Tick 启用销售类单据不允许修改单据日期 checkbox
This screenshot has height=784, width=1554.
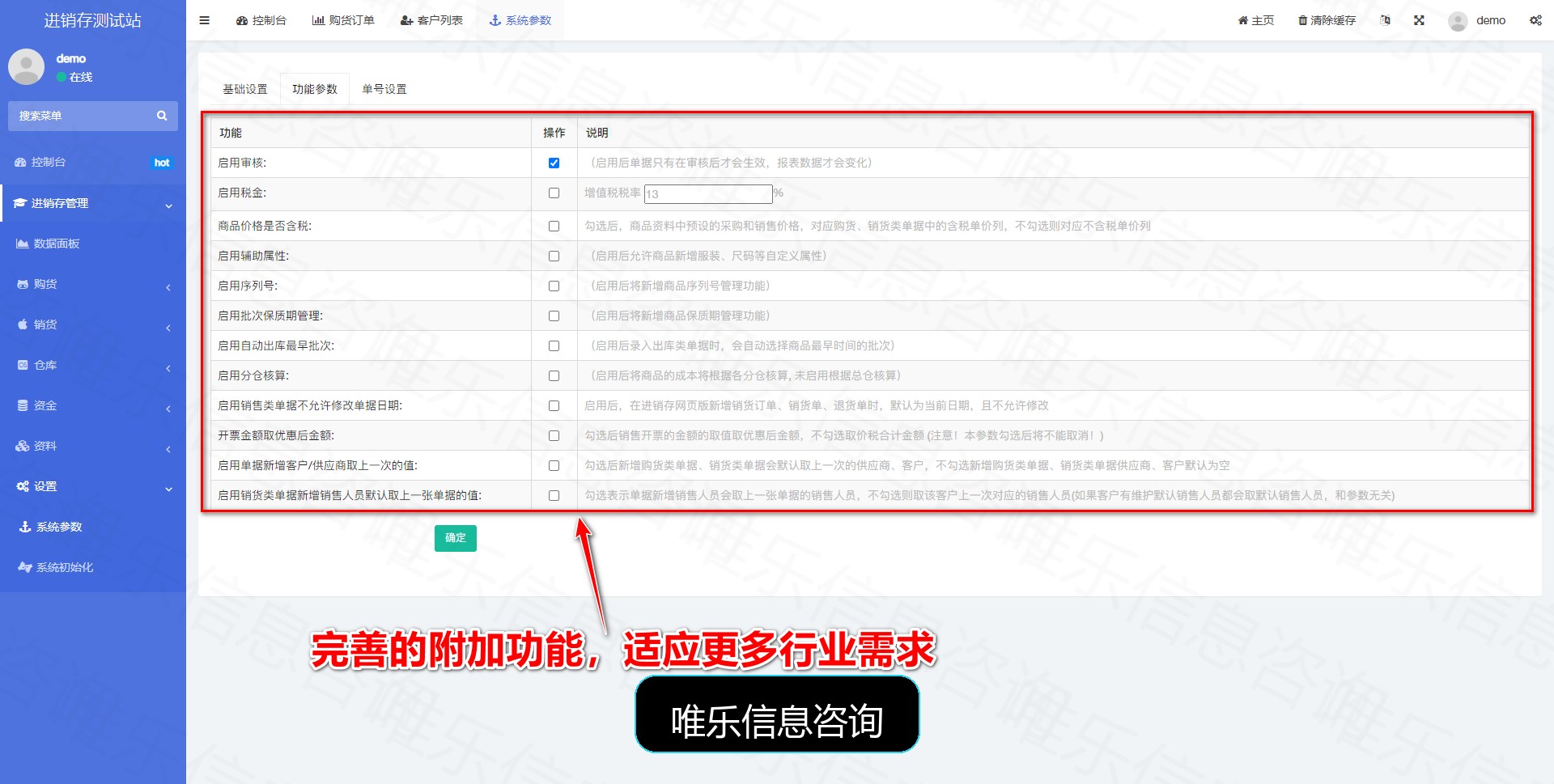click(554, 405)
